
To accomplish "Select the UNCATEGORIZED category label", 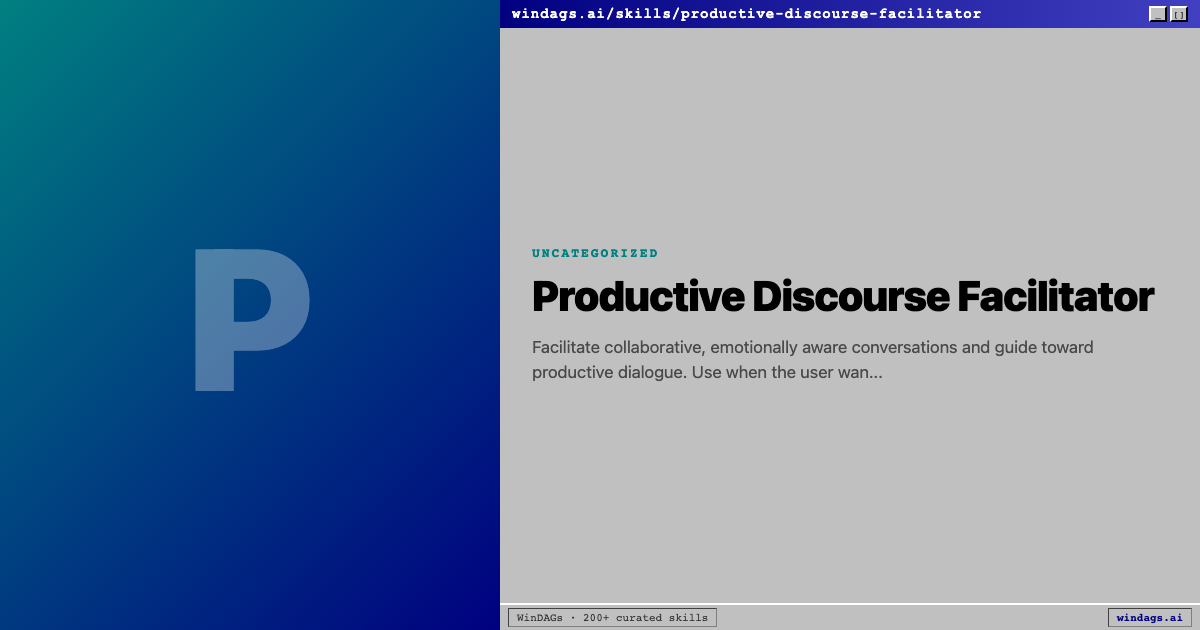I will pos(595,254).
